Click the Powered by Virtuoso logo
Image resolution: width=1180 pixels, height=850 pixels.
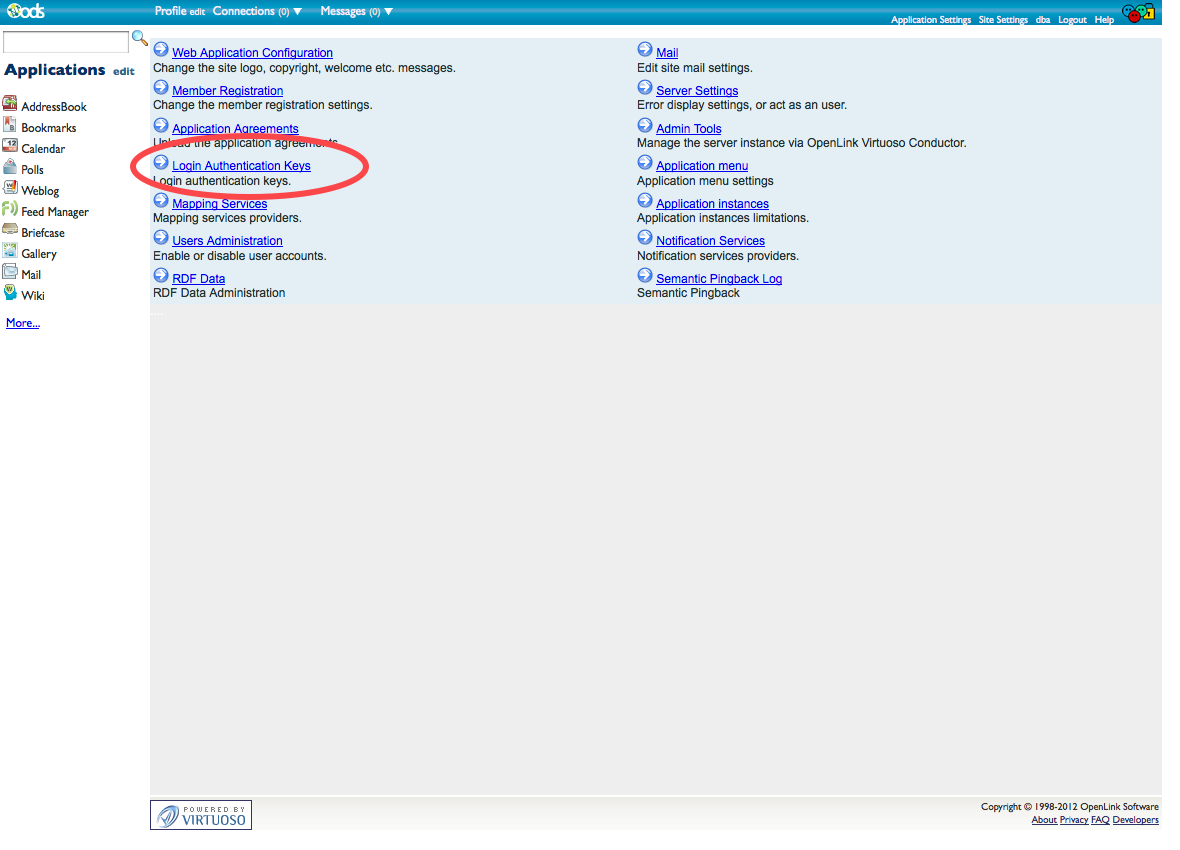(x=201, y=815)
